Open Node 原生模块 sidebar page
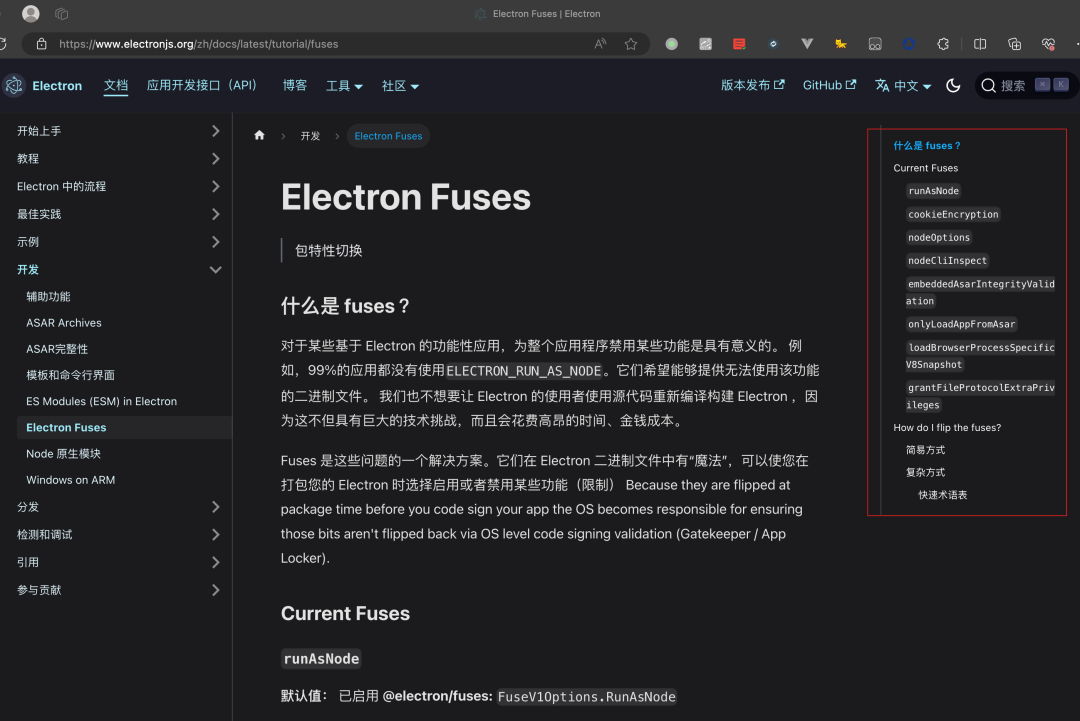This screenshot has height=721, width=1080. [x=63, y=454]
